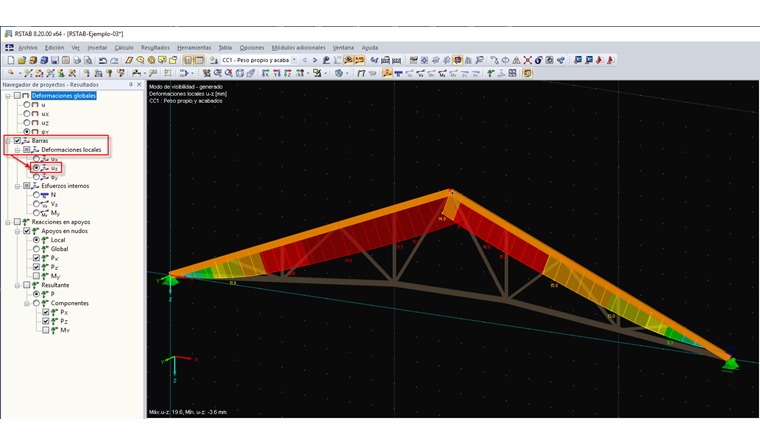Image resolution: width=760 pixels, height=446 pixels.
Task: Go to previous load case arrow
Action: 304,60
